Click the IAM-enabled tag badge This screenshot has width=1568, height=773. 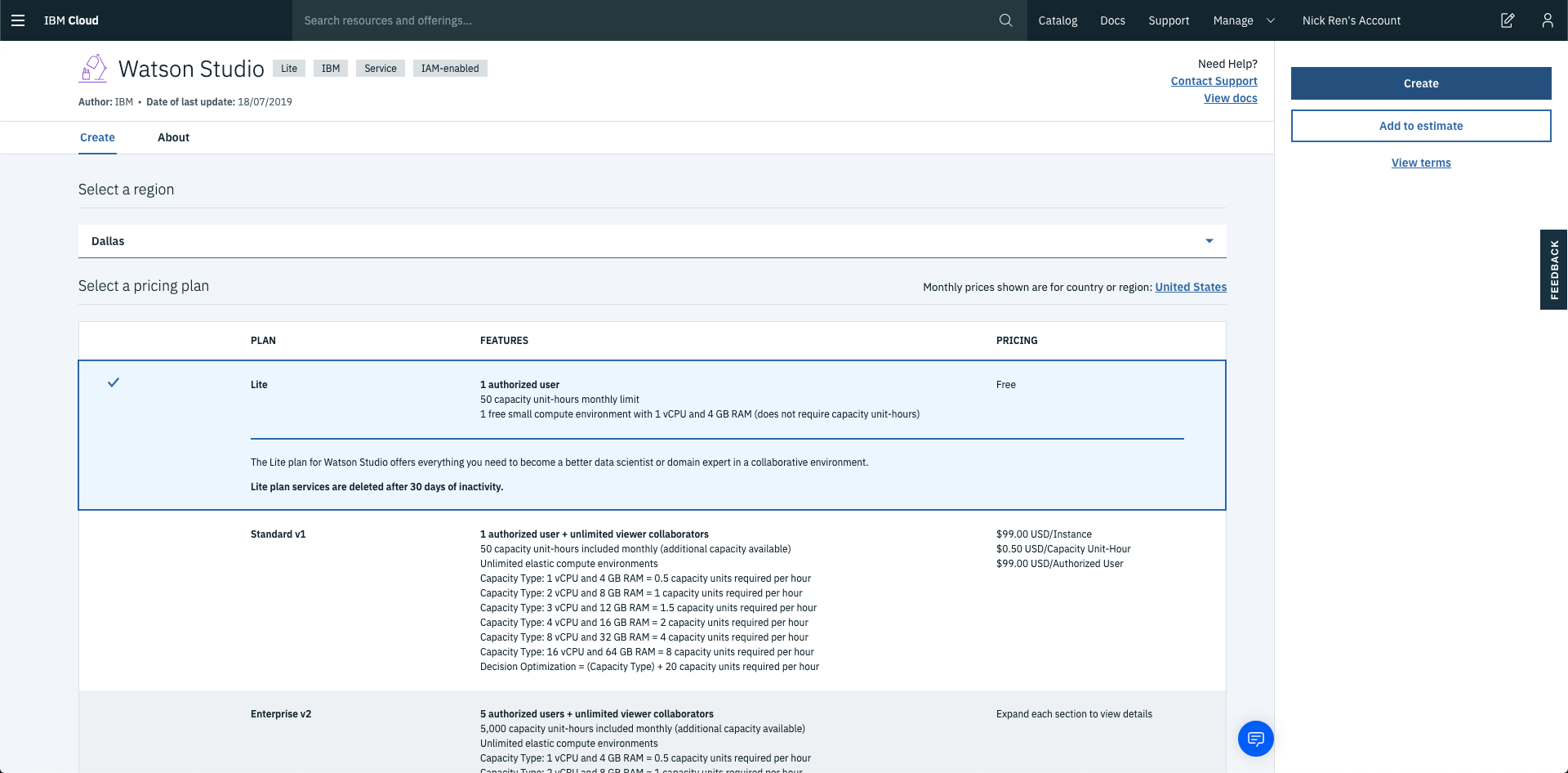450,69
